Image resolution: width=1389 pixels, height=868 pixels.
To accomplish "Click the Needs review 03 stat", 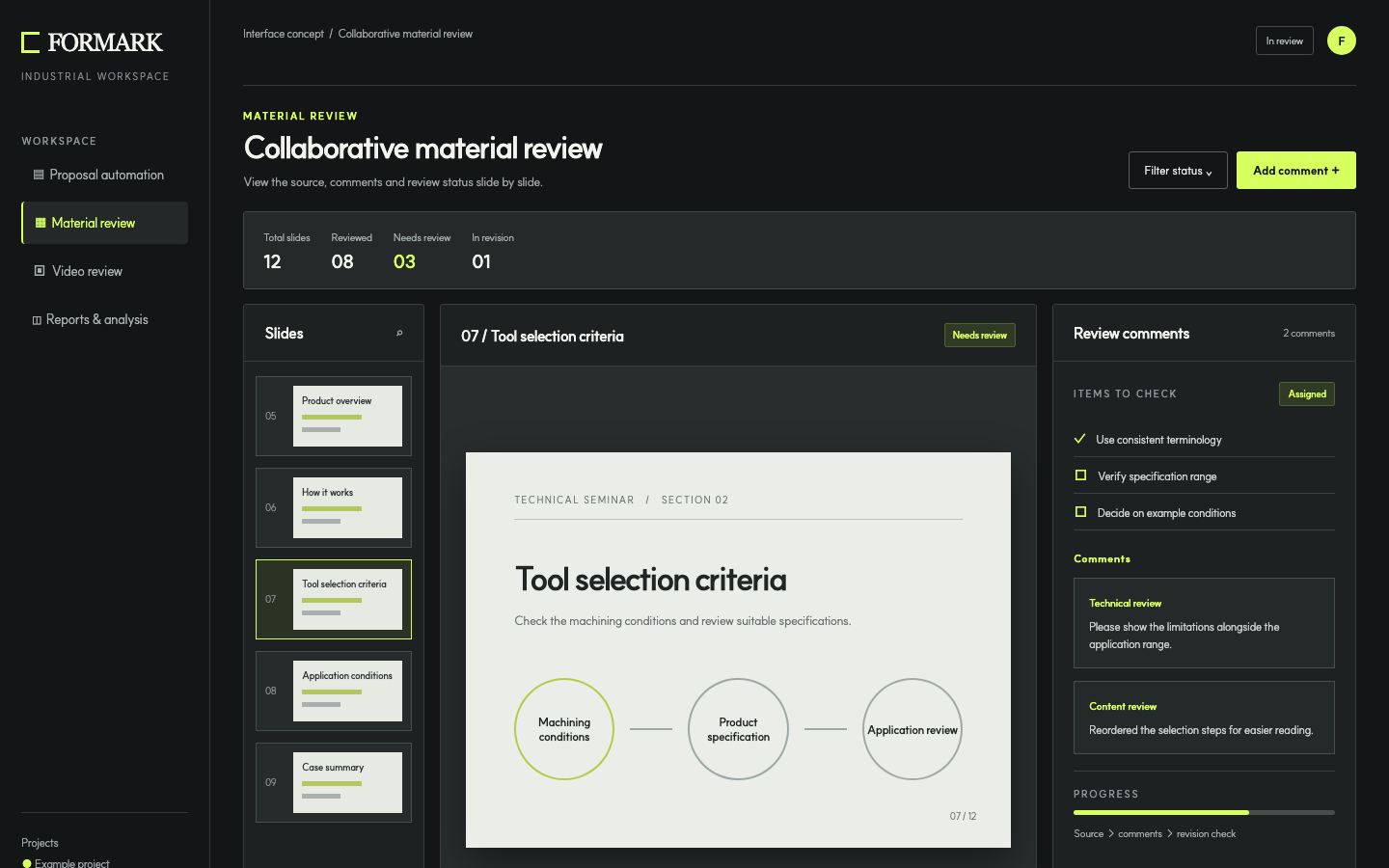I will pyautogui.click(x=422, y=252).
